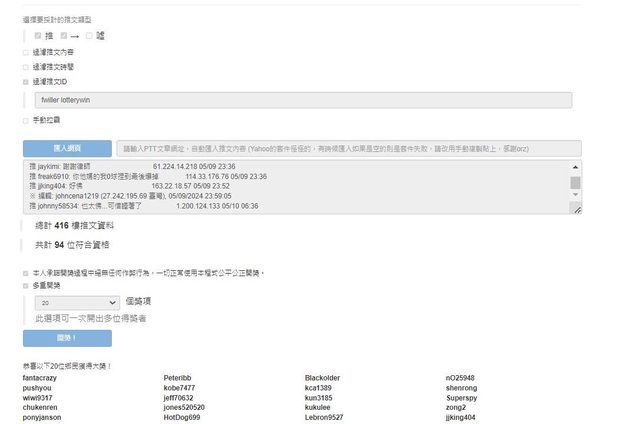Uncheck the 過濾推文ID filter checkbox
Screen dimensions: 640x424
tap(25, 81)
